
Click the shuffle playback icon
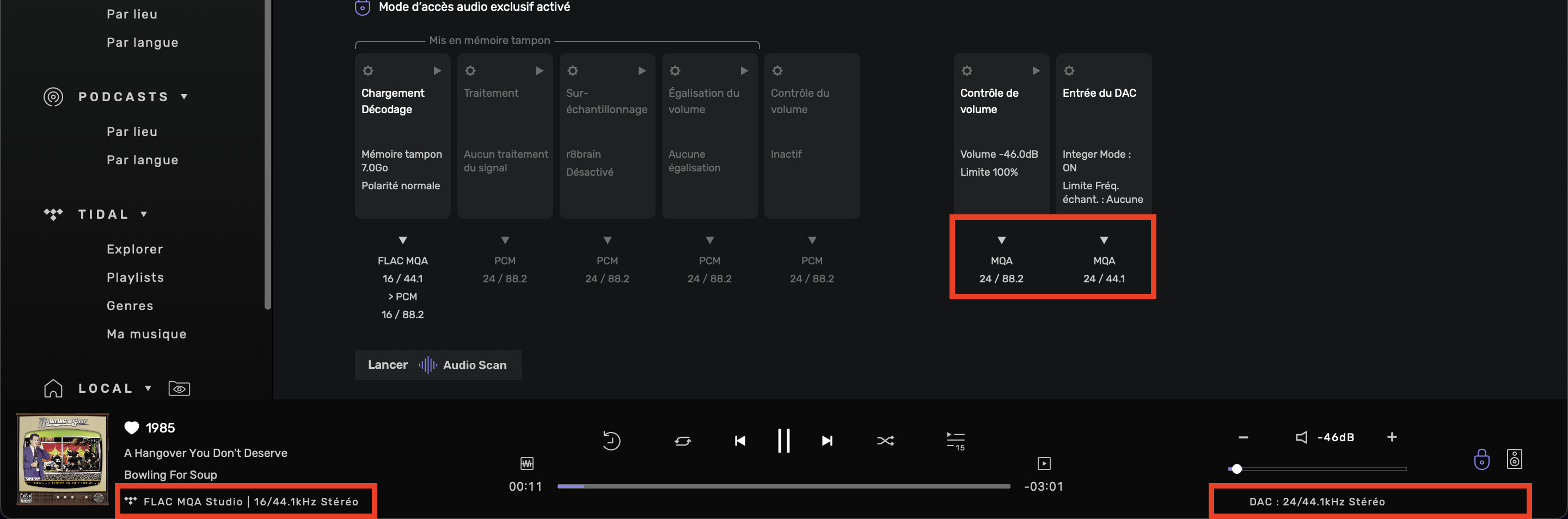coord(885,441)
